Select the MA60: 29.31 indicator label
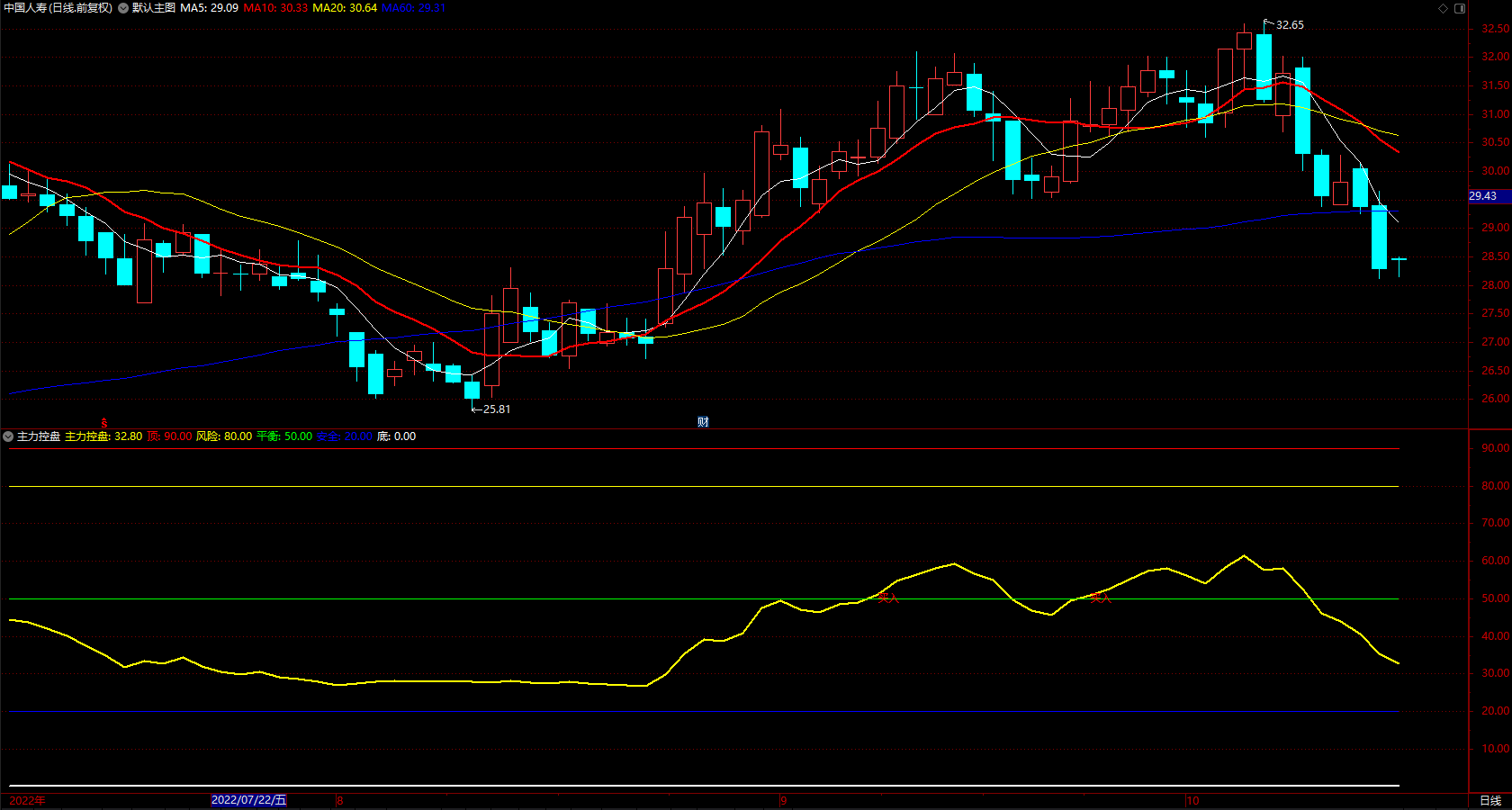Image resolution: width=1512 pixels, height=810 pixels. [413, 8]
